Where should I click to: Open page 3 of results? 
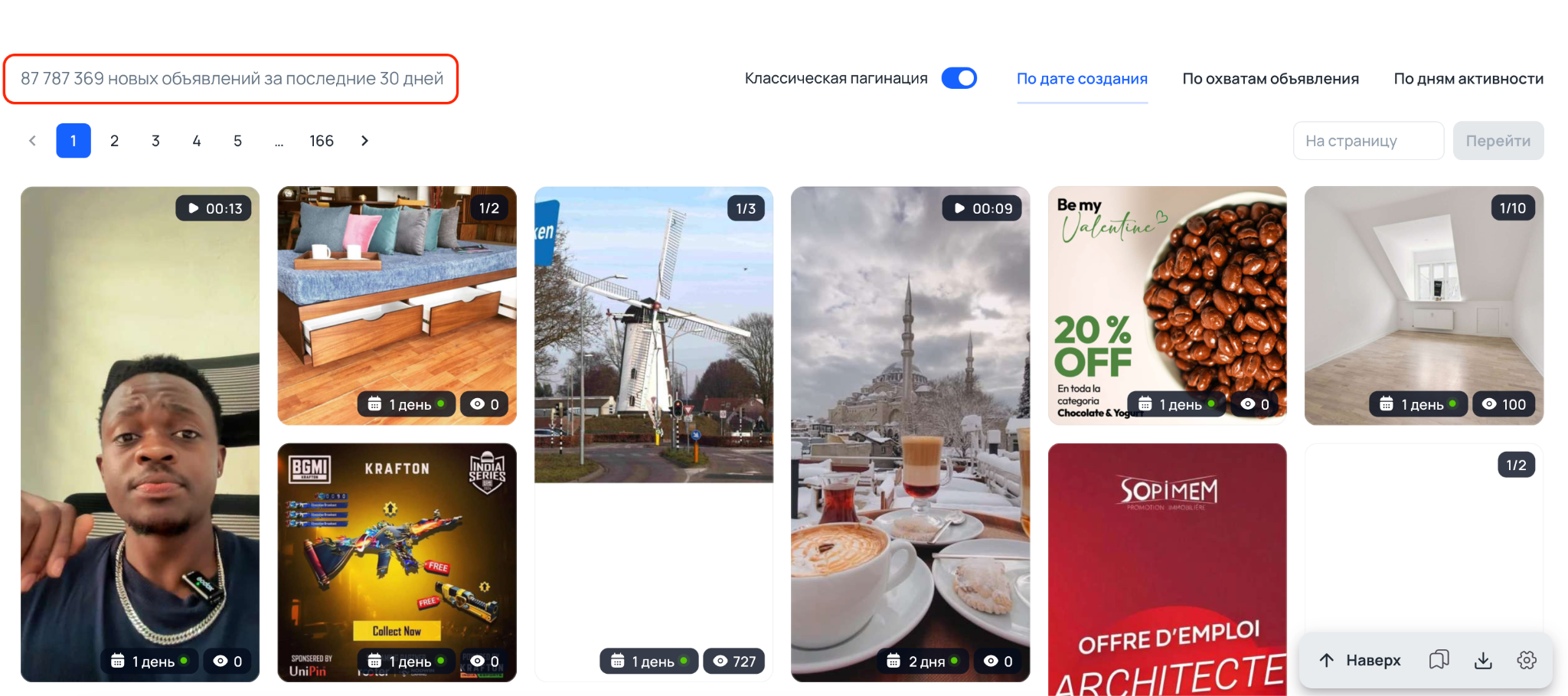point(155,141)
